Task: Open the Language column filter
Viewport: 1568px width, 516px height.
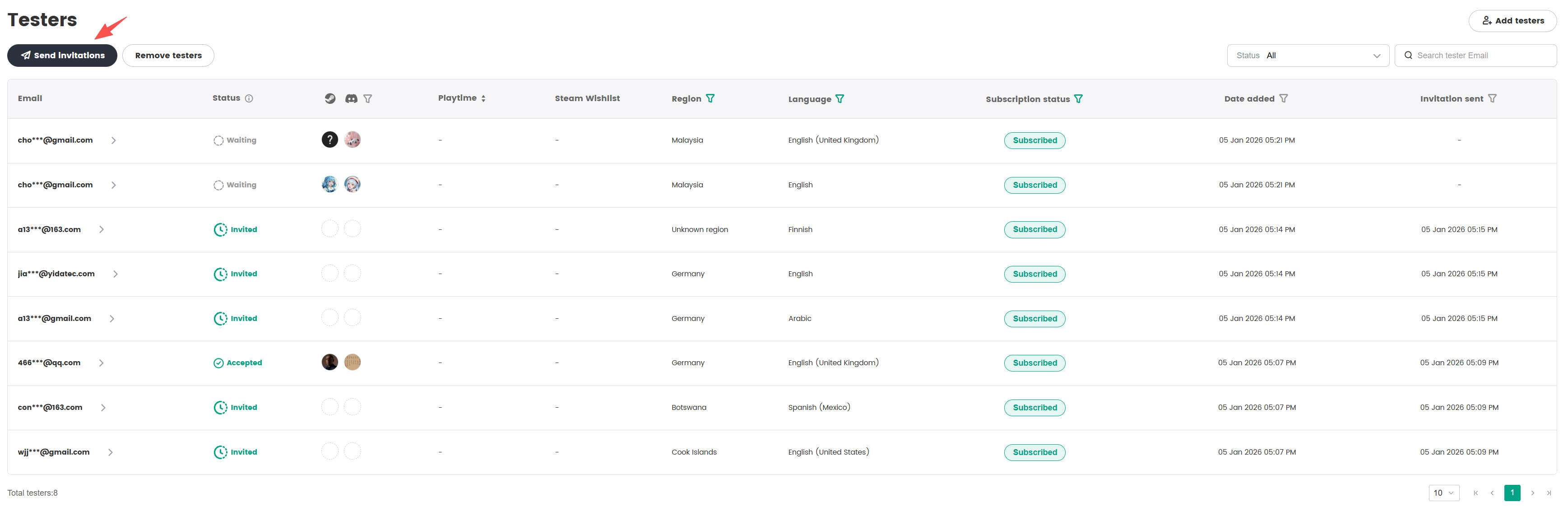Action: tap(840, 98)
